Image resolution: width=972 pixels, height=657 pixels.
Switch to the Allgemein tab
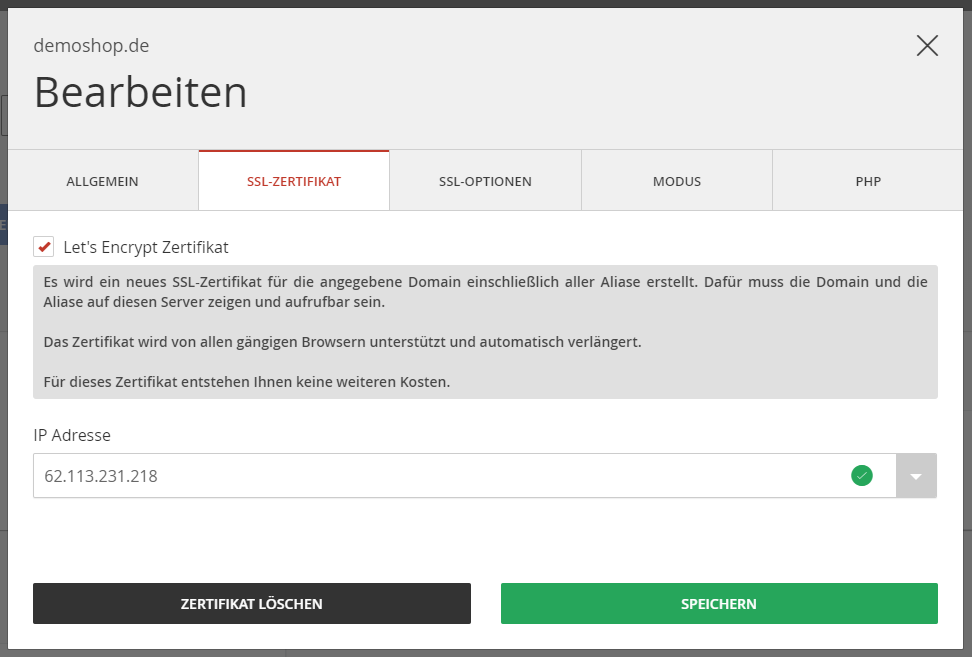[102, 181]
